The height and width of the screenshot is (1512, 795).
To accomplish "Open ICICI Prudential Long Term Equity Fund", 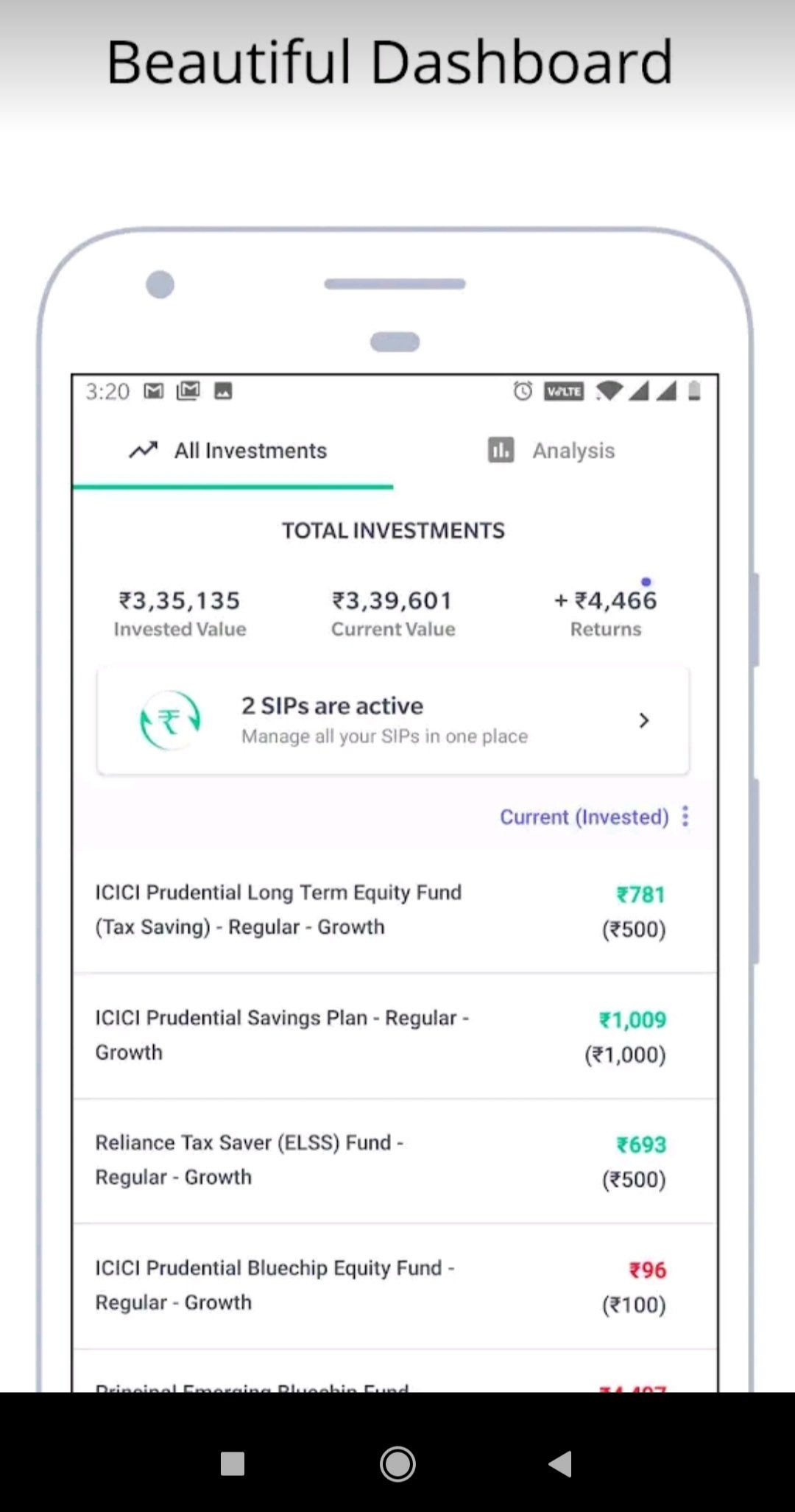I will 278,910.
